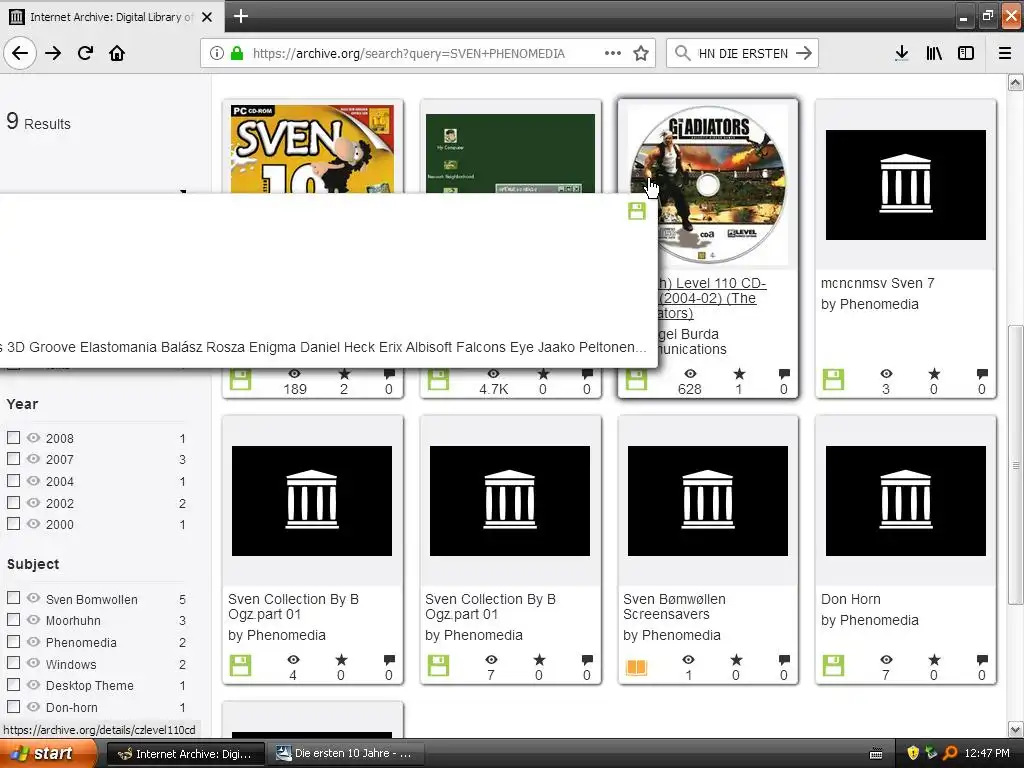The image size is (1024, 768).
Task: Click texts book icon on Screensavers card
Action: (x=637, y=667)
